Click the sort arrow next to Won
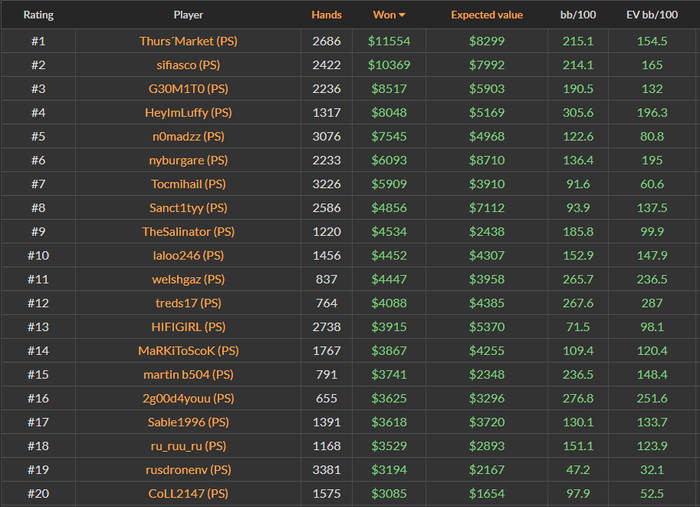Screen dimensions: 700x507 tap(402, 16)
